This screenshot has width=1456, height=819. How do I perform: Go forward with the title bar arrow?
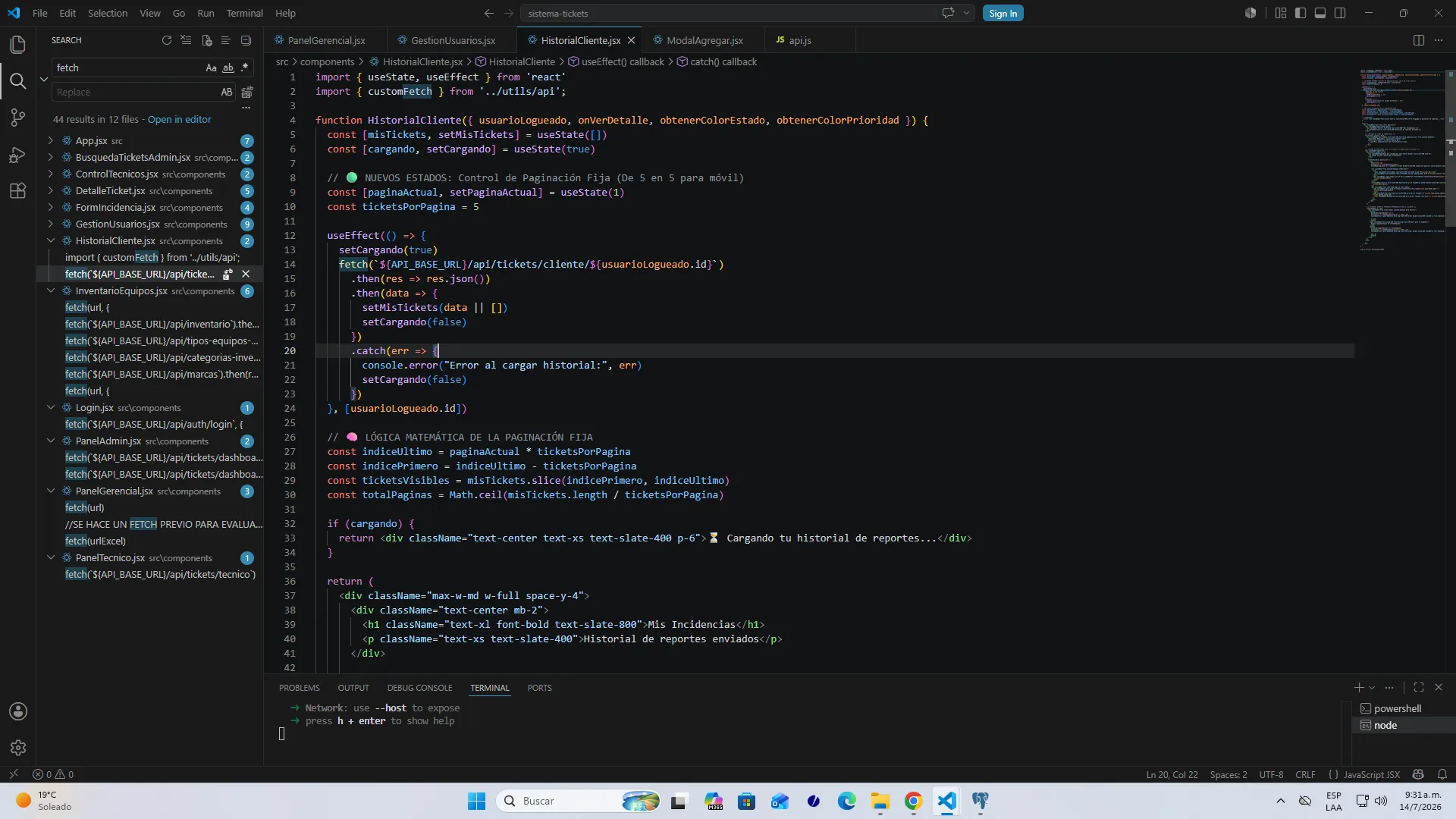[x=509, y=13]
